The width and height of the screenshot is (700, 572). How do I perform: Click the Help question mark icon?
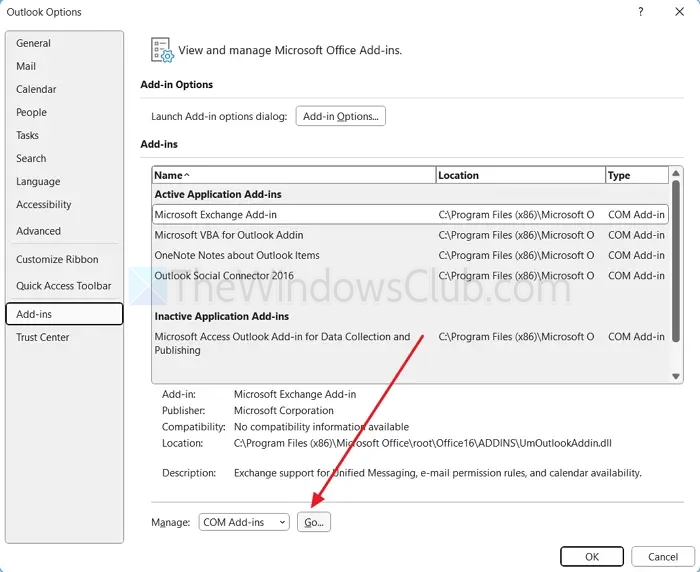coord(641,12)
